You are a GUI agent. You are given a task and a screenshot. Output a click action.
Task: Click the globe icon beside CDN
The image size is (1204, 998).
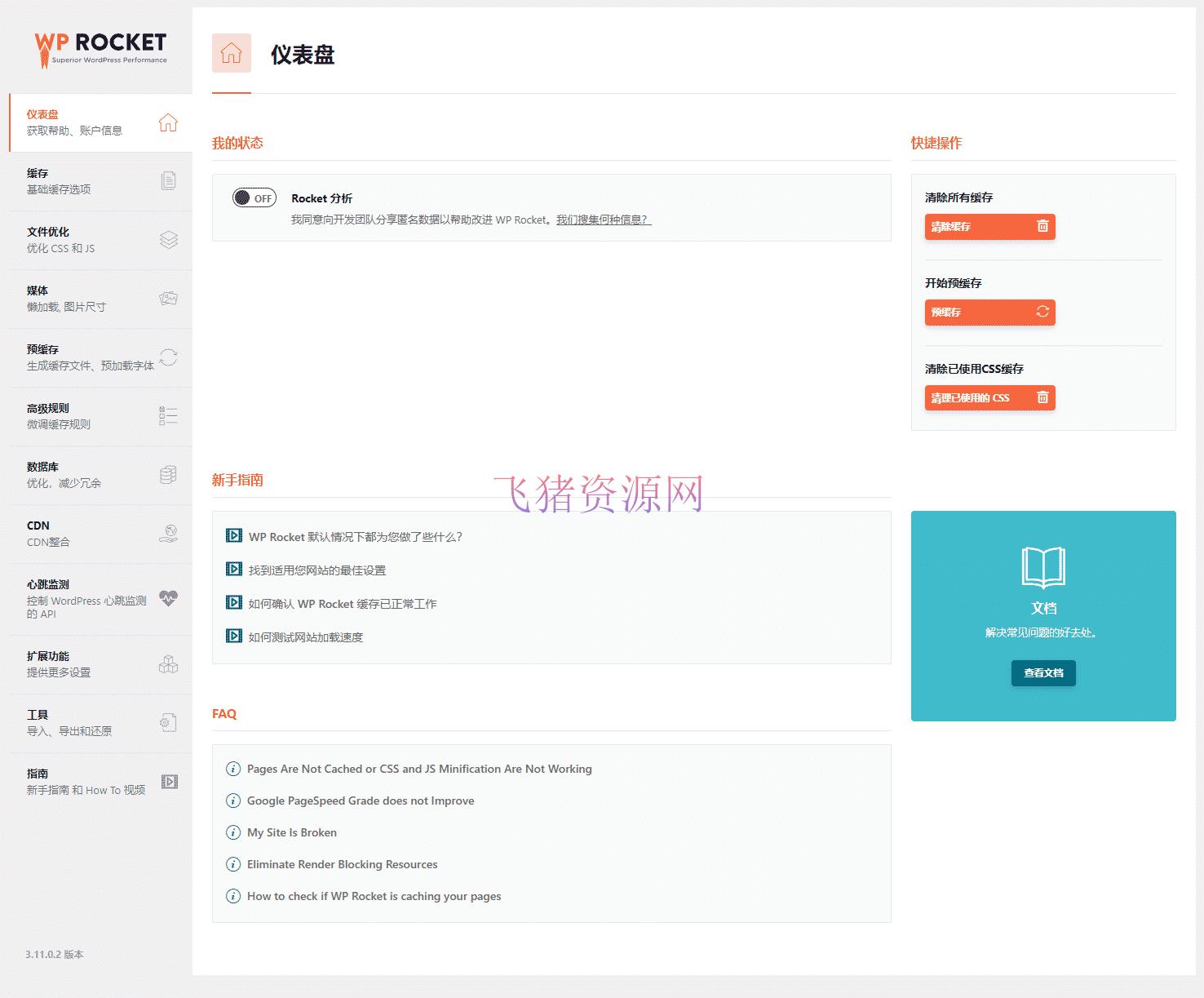(x=168, y=534)
